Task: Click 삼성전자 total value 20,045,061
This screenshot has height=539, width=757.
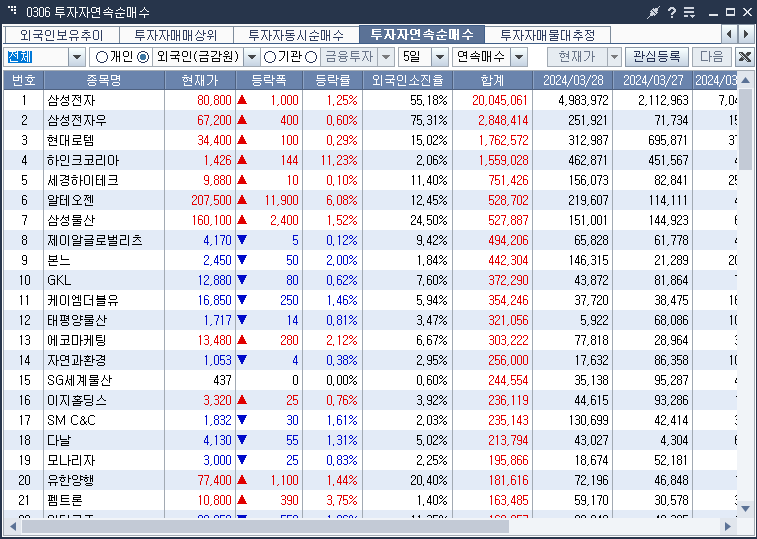Action: (500, 100)
